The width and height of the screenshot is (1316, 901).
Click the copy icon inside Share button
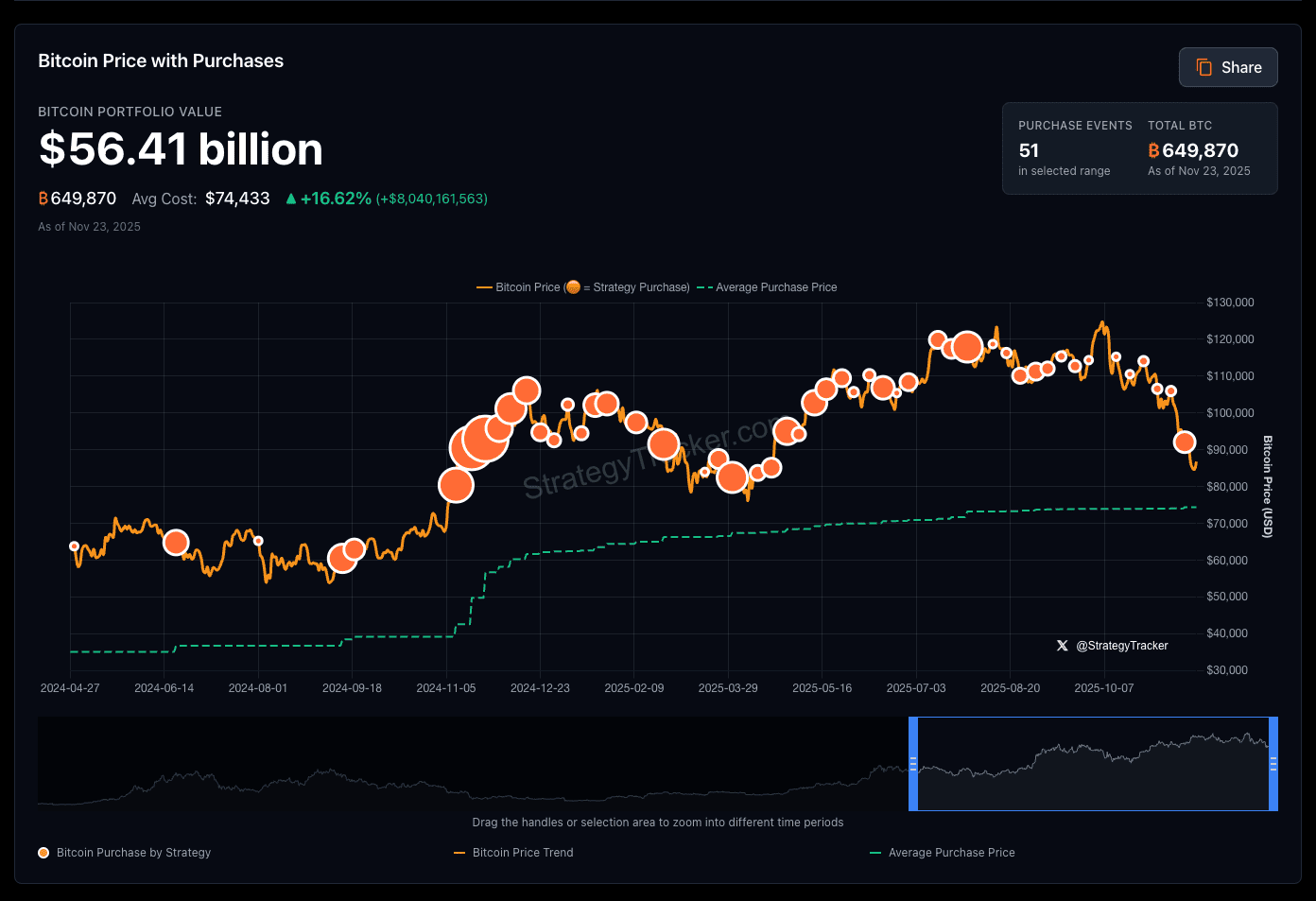click(1203, 67)
